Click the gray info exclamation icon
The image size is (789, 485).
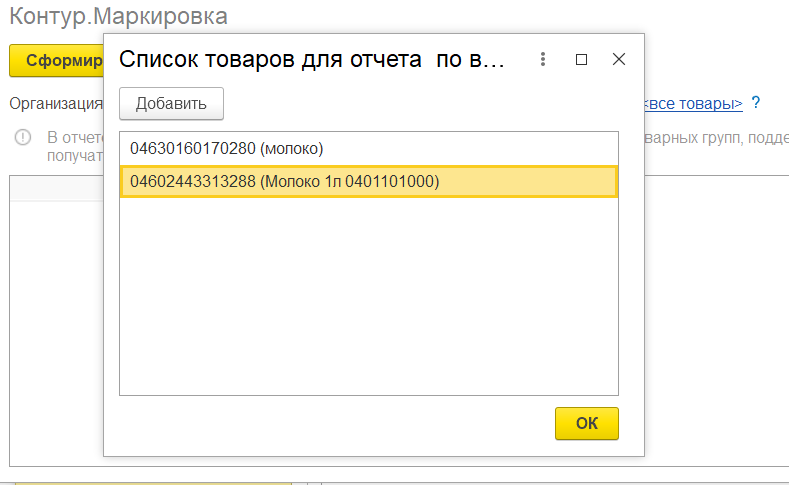point(22,137)
